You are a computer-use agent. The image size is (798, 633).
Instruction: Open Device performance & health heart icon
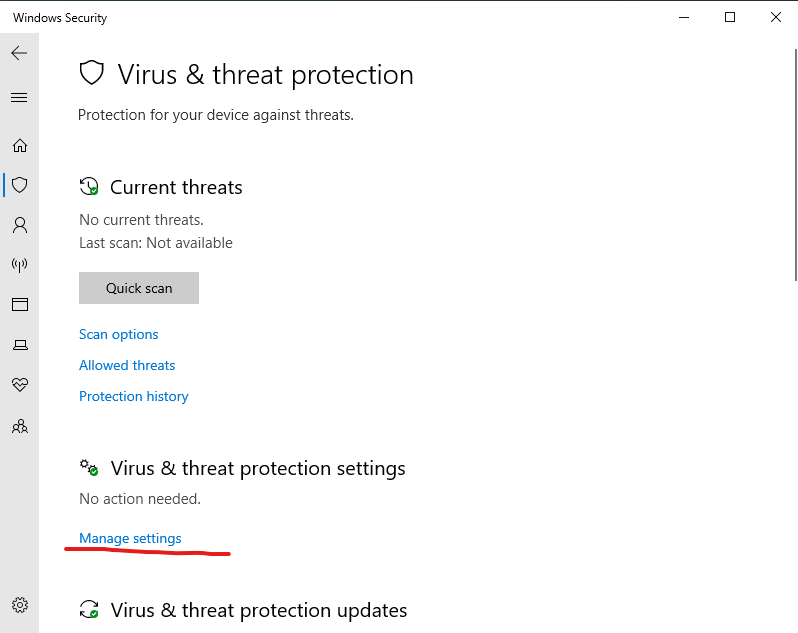[x=19, y=385]
